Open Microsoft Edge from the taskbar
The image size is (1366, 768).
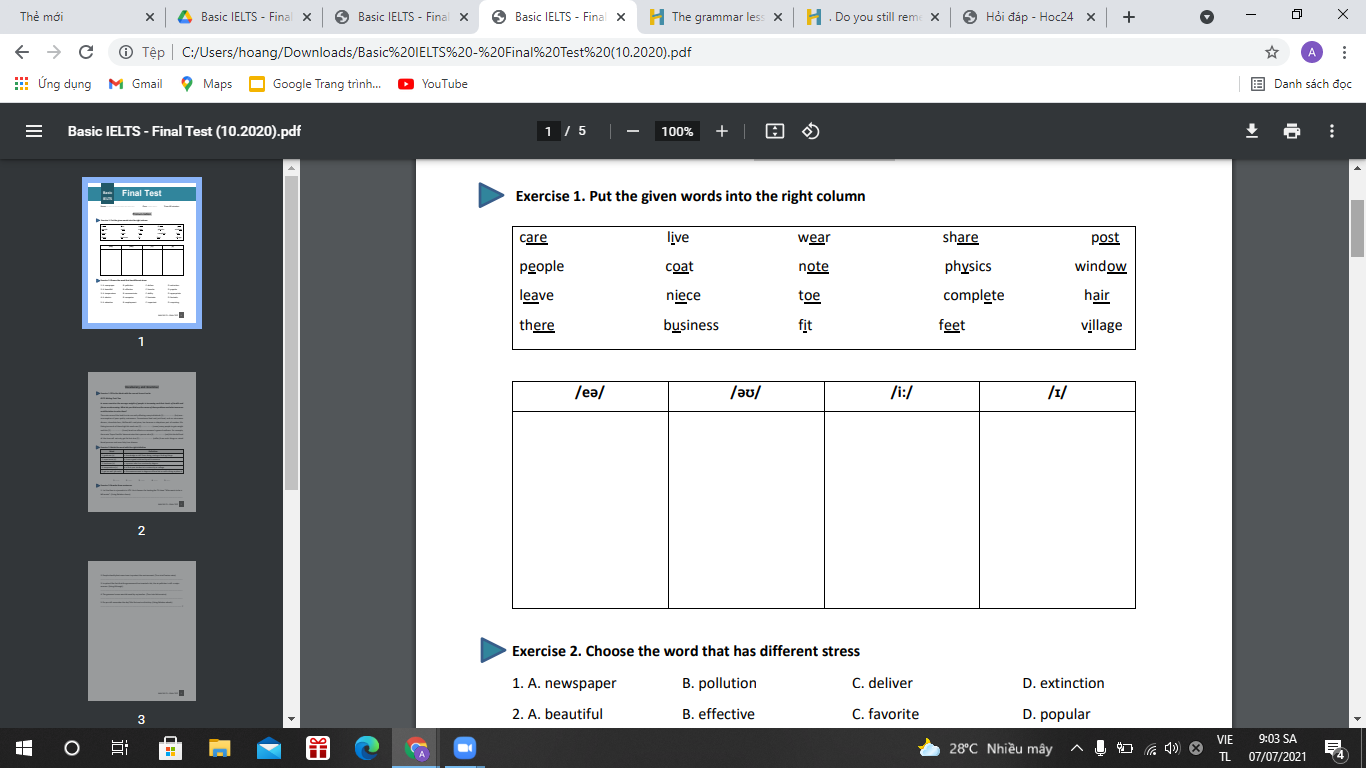(368, 747)
